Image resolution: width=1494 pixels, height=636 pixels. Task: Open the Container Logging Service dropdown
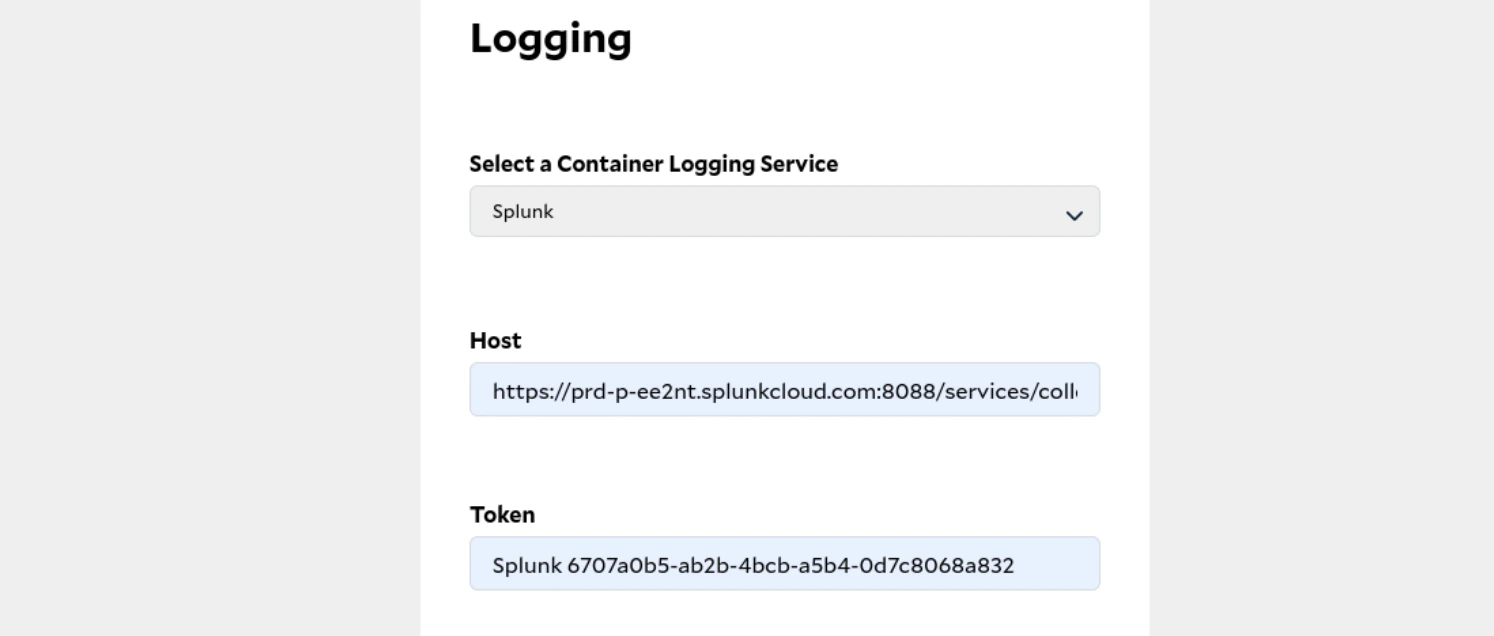click(x=784, y=211)
